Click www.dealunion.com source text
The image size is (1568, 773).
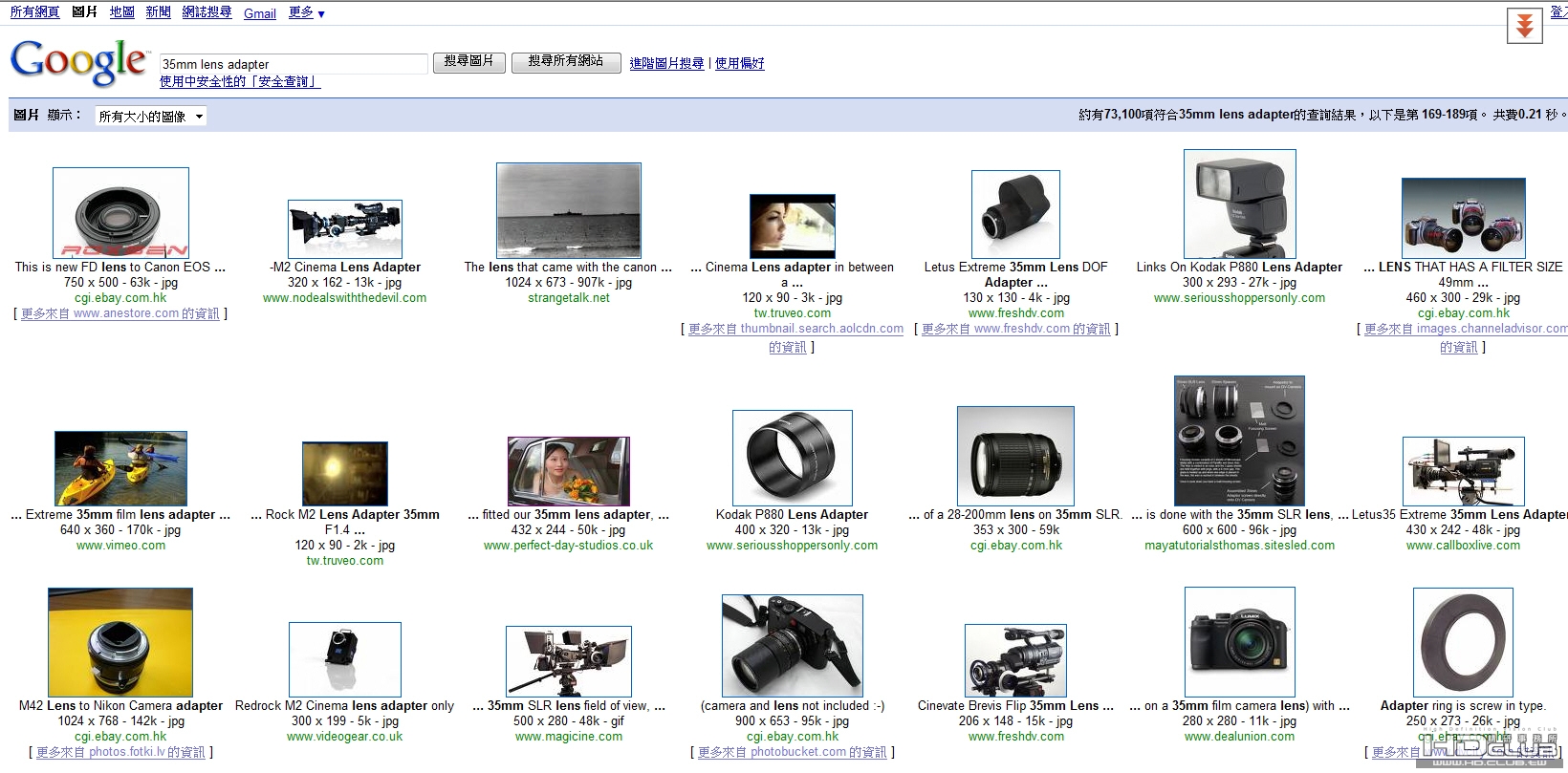1240,737
